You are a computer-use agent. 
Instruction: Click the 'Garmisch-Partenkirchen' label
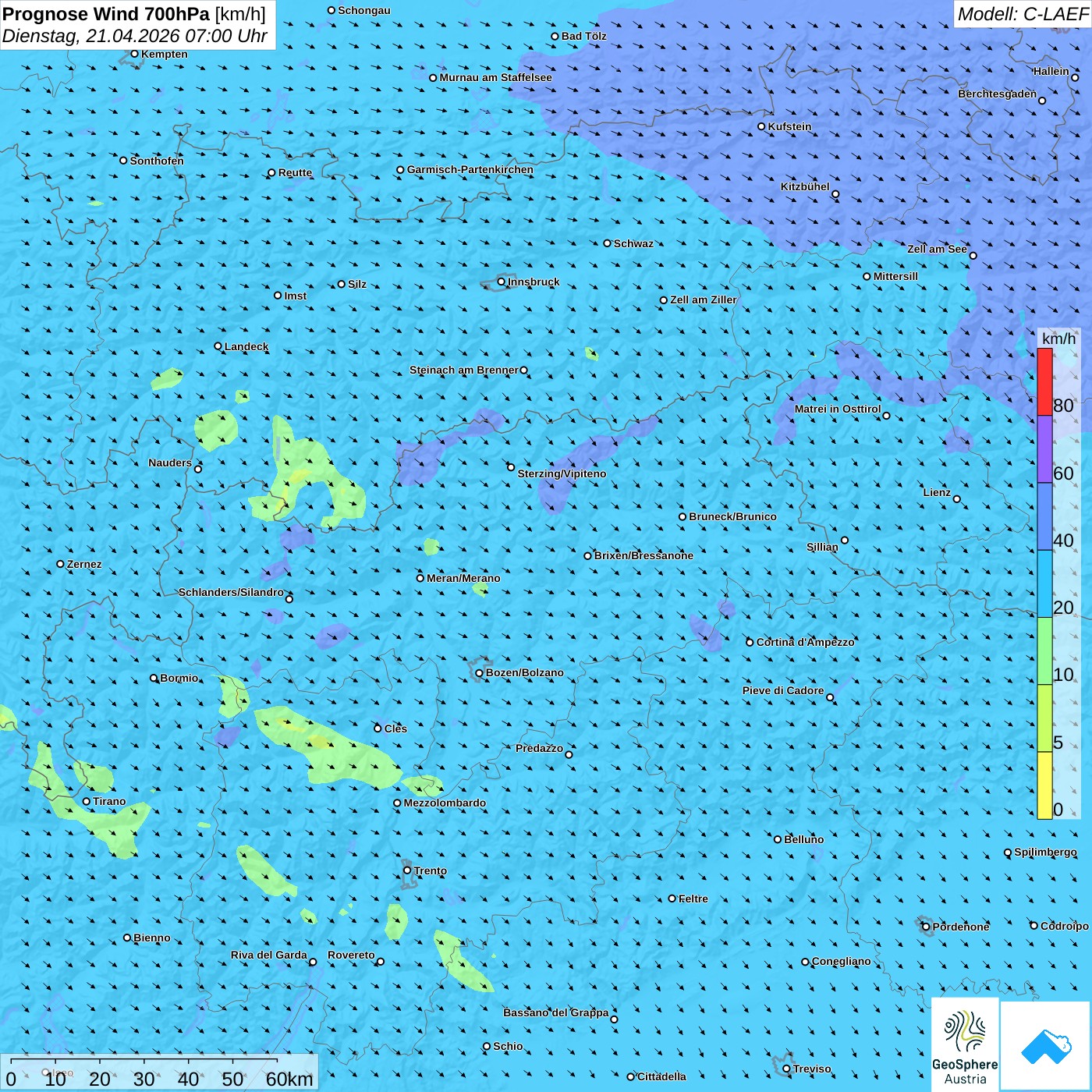[470, 169]
